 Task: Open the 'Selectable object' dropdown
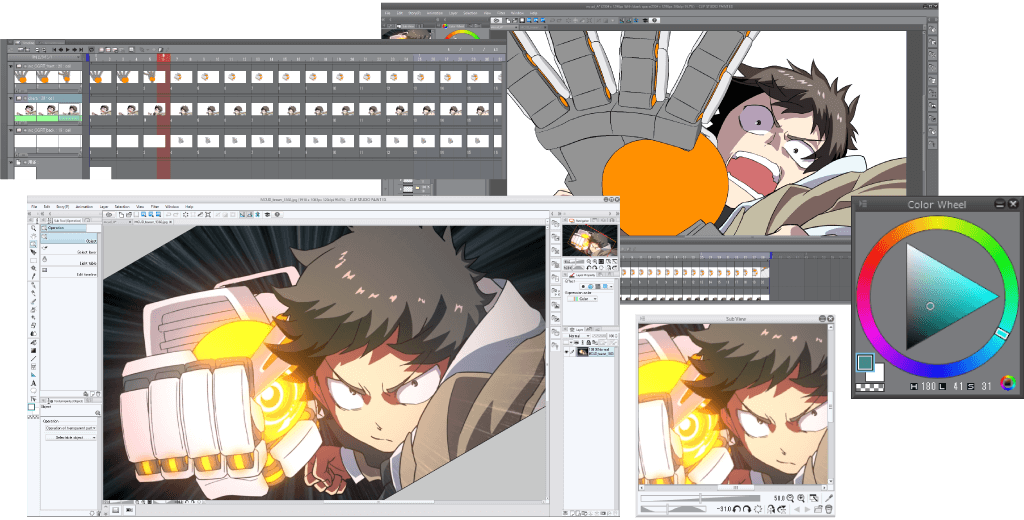[68, 439]
